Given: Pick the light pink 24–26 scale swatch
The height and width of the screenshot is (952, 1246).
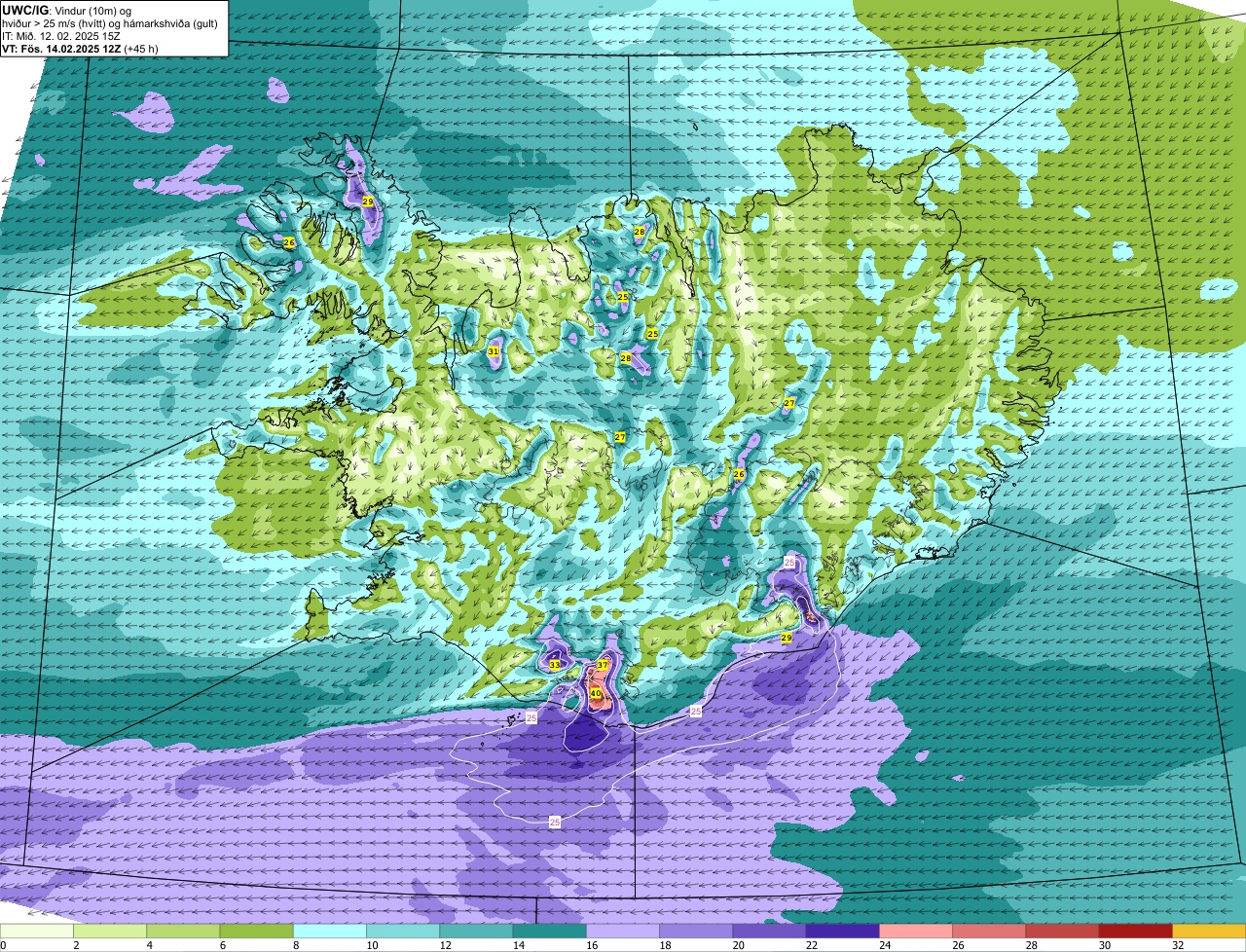Looking at the screenshot, I should 916,932.
